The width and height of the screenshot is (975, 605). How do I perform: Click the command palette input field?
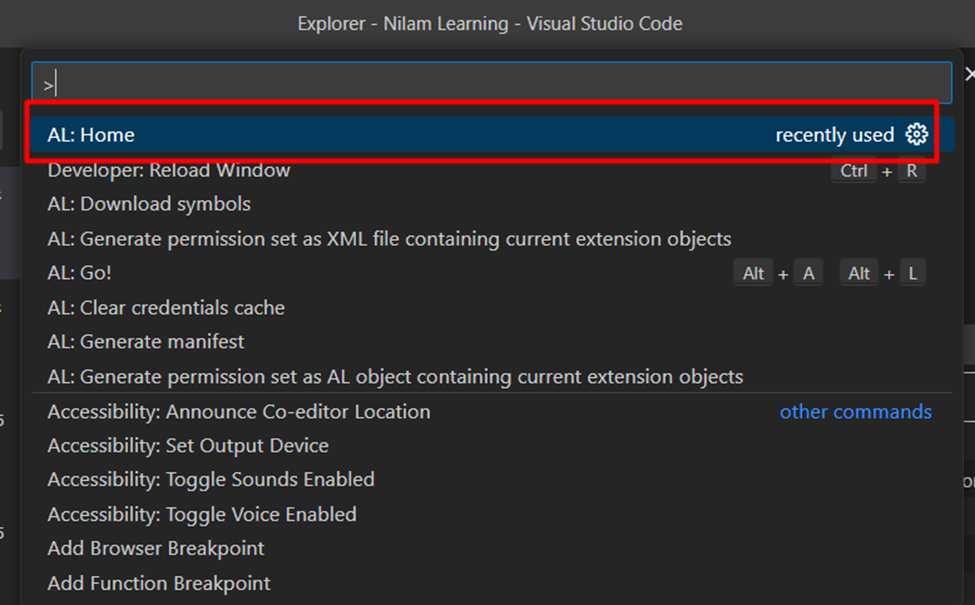point(492,83)
